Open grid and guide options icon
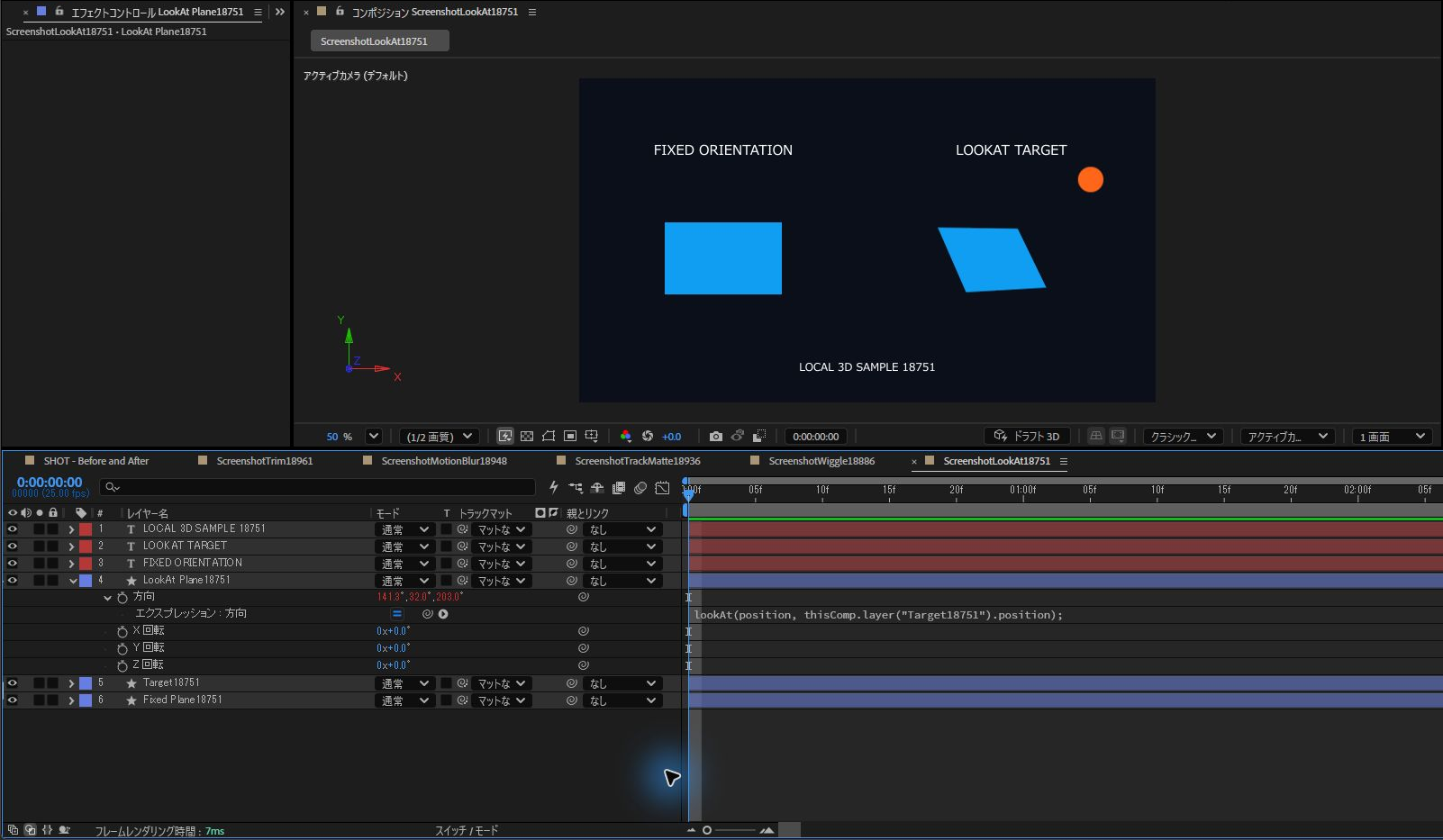This screenshot has height=840, width=1443. point(592,436)
